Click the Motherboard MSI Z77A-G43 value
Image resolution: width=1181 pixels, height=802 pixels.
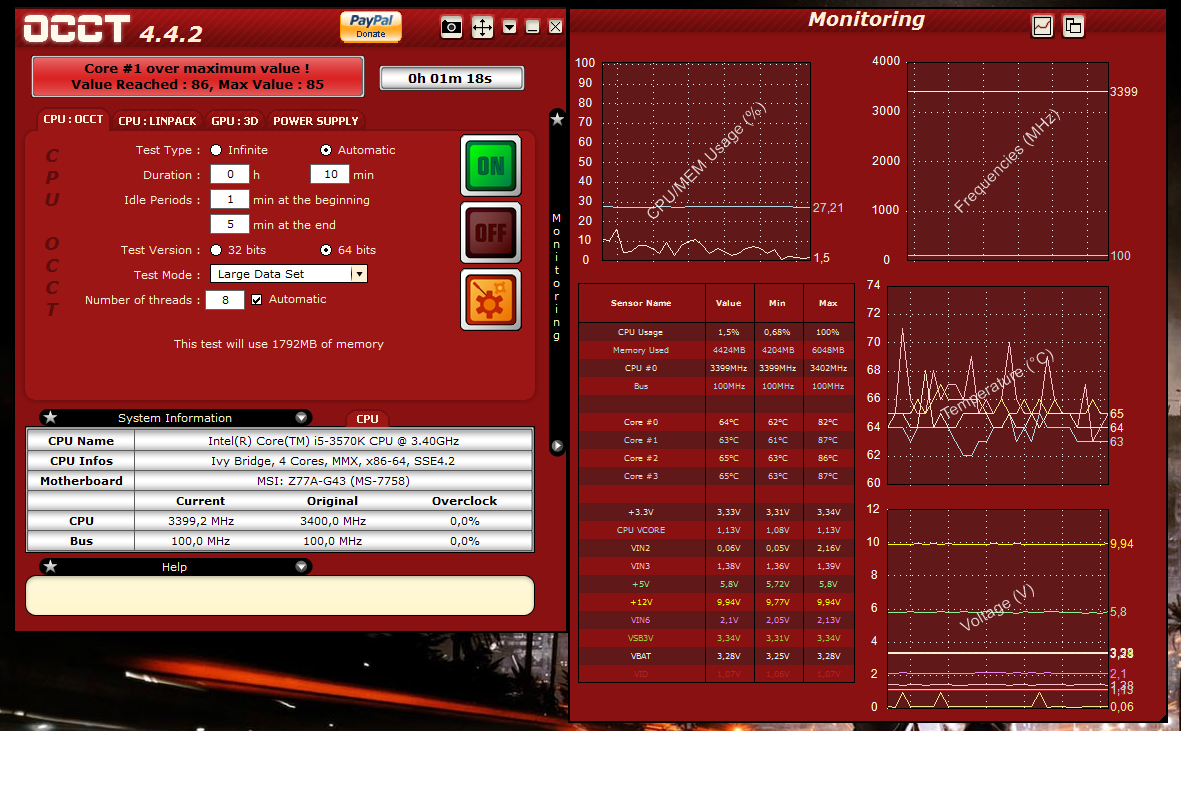click(333, 480)
